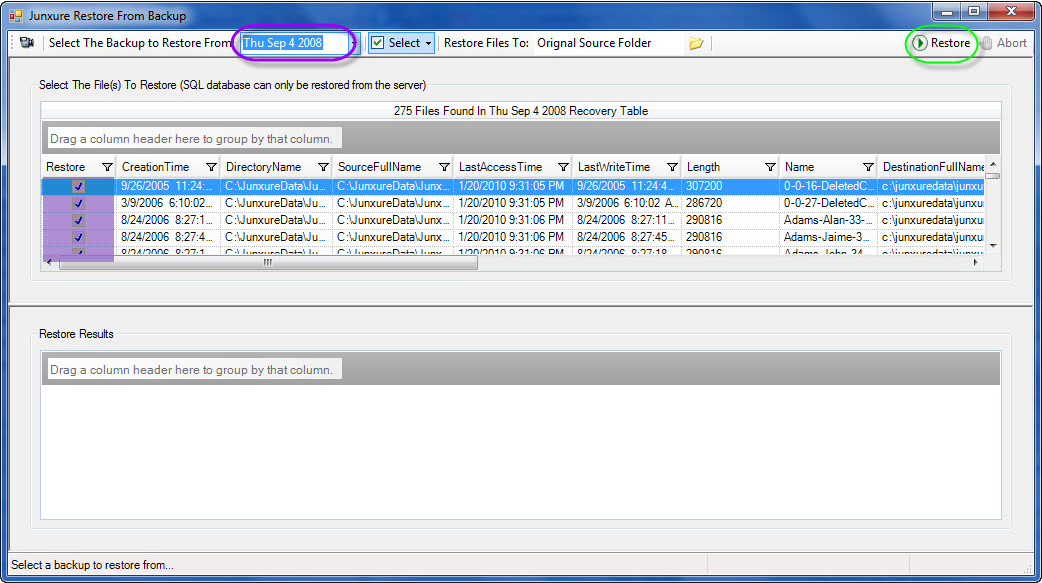Click the toolbar grip handle

pos(12,43)
